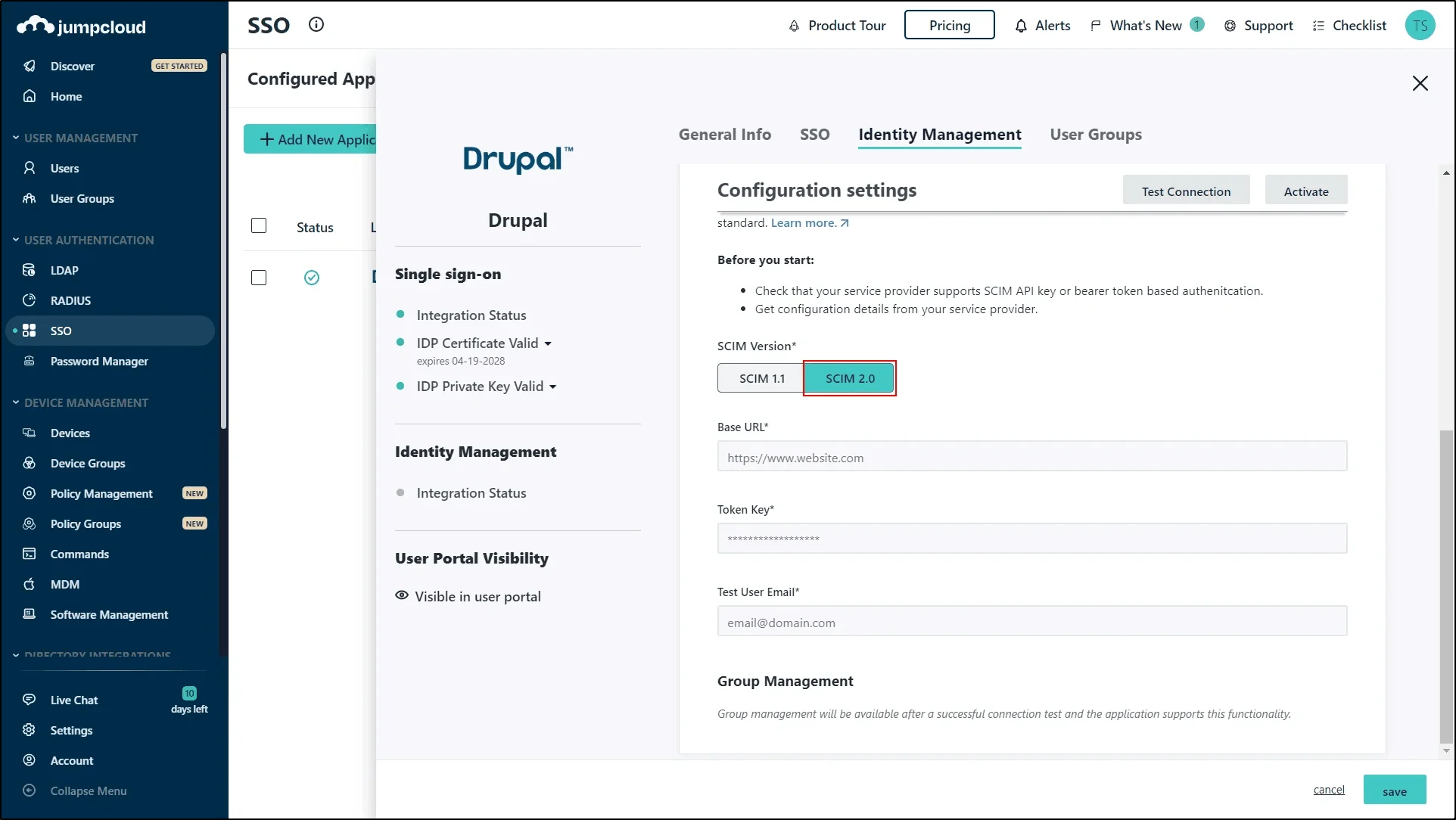The image size is (1456, 820).
Task: Open Policy Management via its icon
Action: click(30, 493)
